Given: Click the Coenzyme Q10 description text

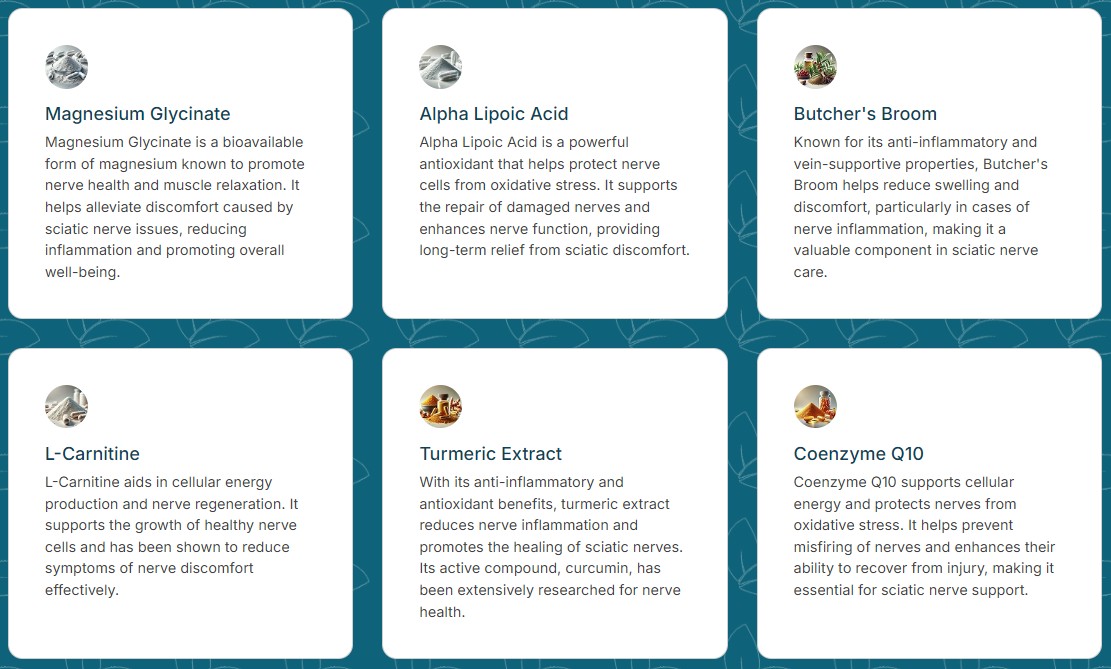Looking at the screenshot, I should pos(924,536).
